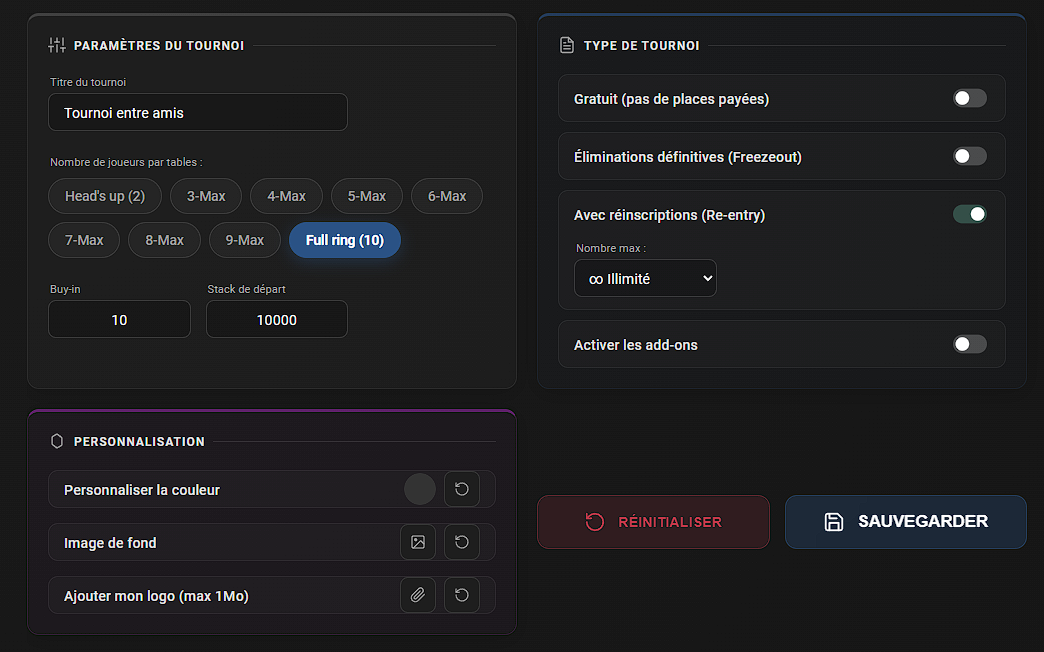Choose 4-Max players per table
The image size is (1044, 652).
(286, 196)
